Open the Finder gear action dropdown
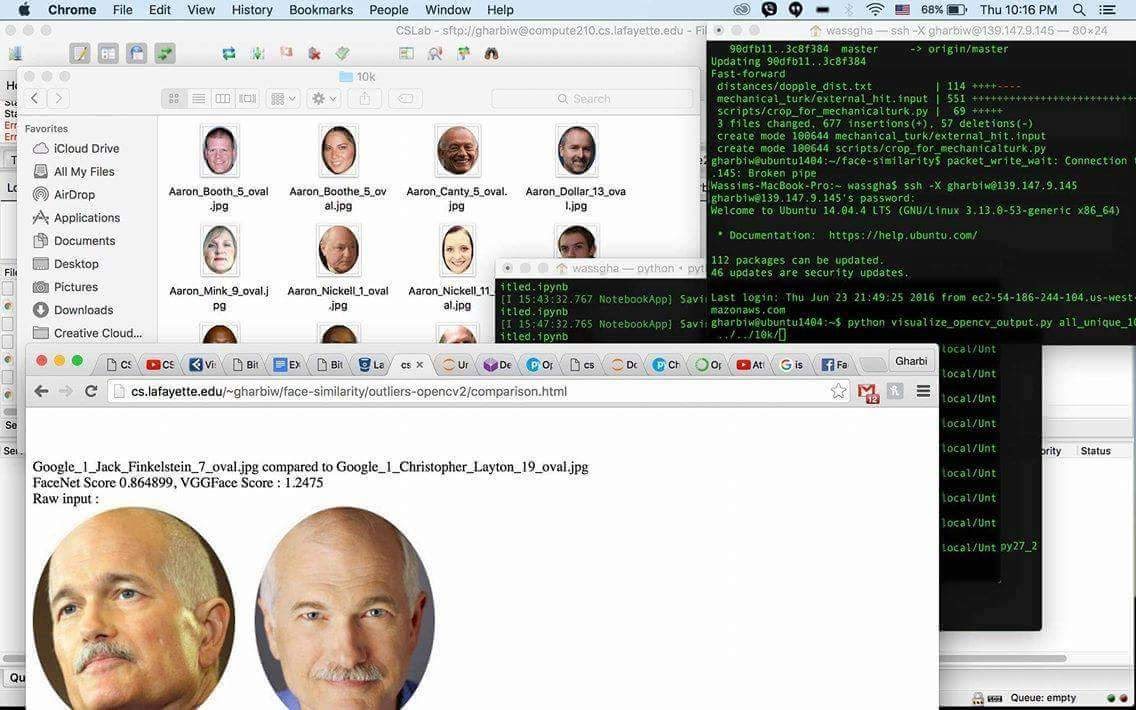The width and height of the screenshot is (1136, 710). click(x=324, y=98)
